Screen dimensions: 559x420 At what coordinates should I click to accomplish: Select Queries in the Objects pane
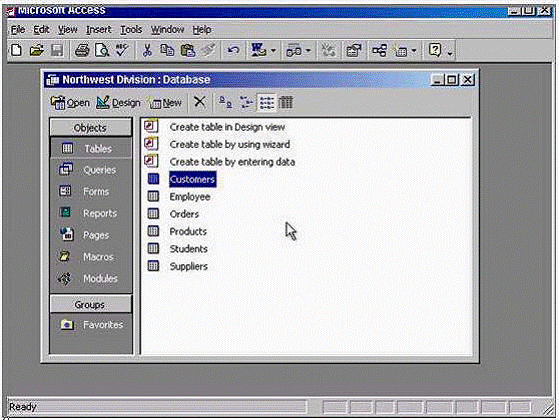91,170
